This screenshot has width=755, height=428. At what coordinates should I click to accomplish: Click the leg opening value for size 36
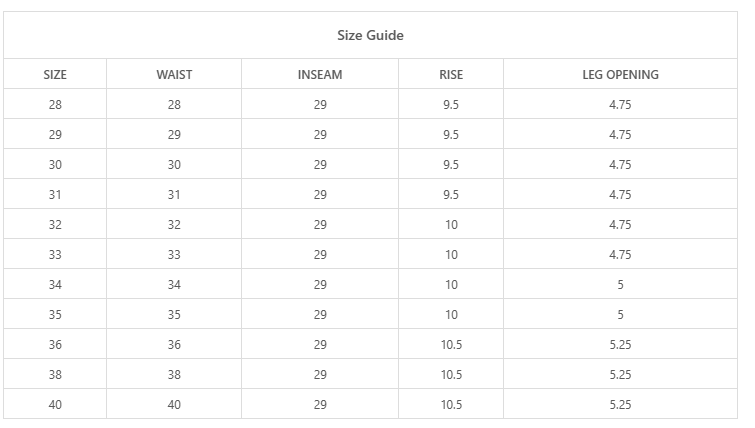tap(620, 345)
